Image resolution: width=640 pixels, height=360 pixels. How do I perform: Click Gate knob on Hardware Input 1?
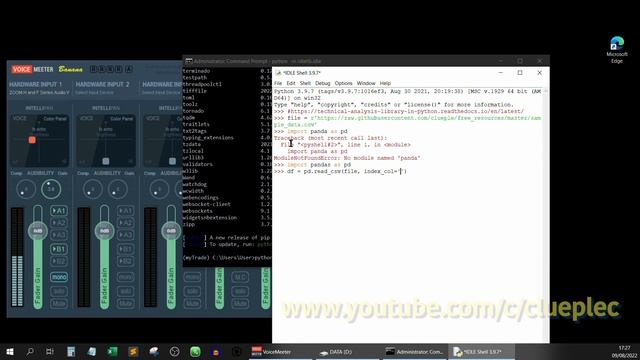click(51, 189)
